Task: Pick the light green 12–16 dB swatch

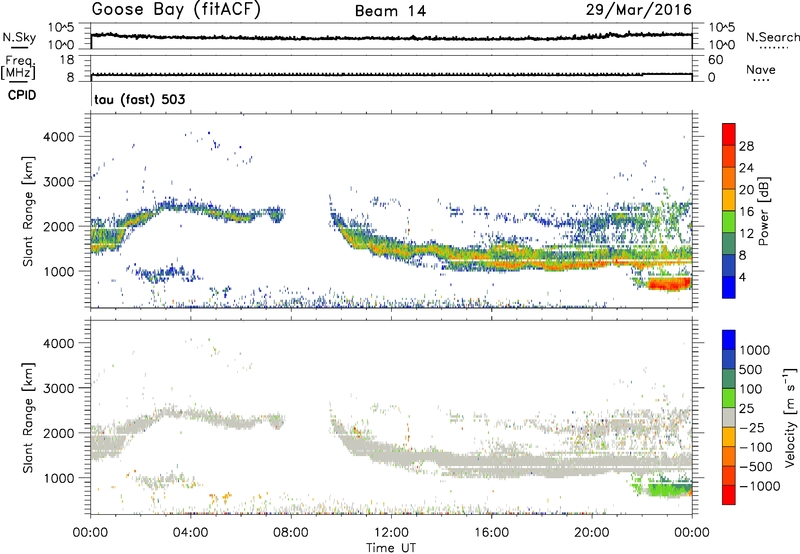Action: tap(729, 223)
